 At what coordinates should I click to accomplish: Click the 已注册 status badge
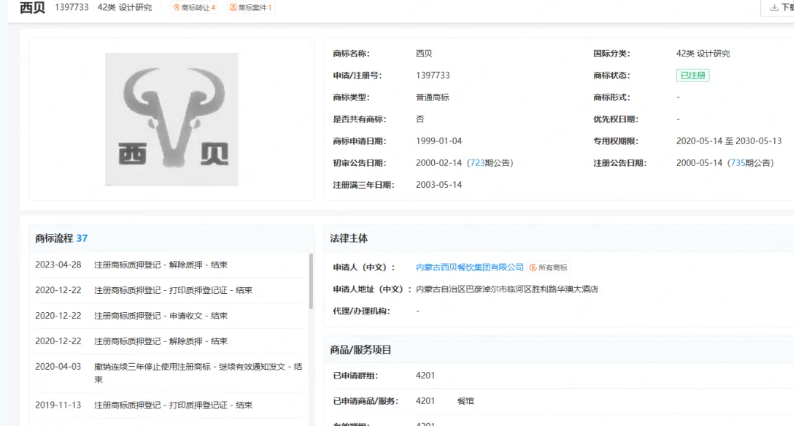693,75
